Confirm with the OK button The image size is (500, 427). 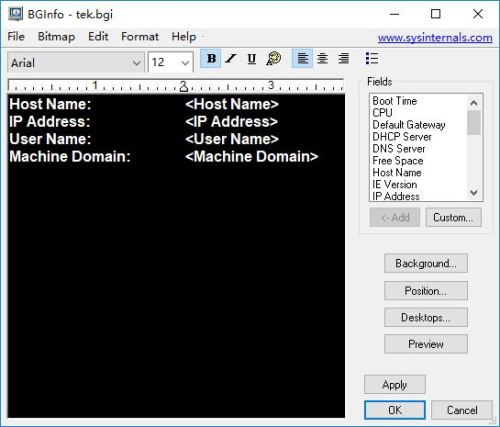pos(395,410)
